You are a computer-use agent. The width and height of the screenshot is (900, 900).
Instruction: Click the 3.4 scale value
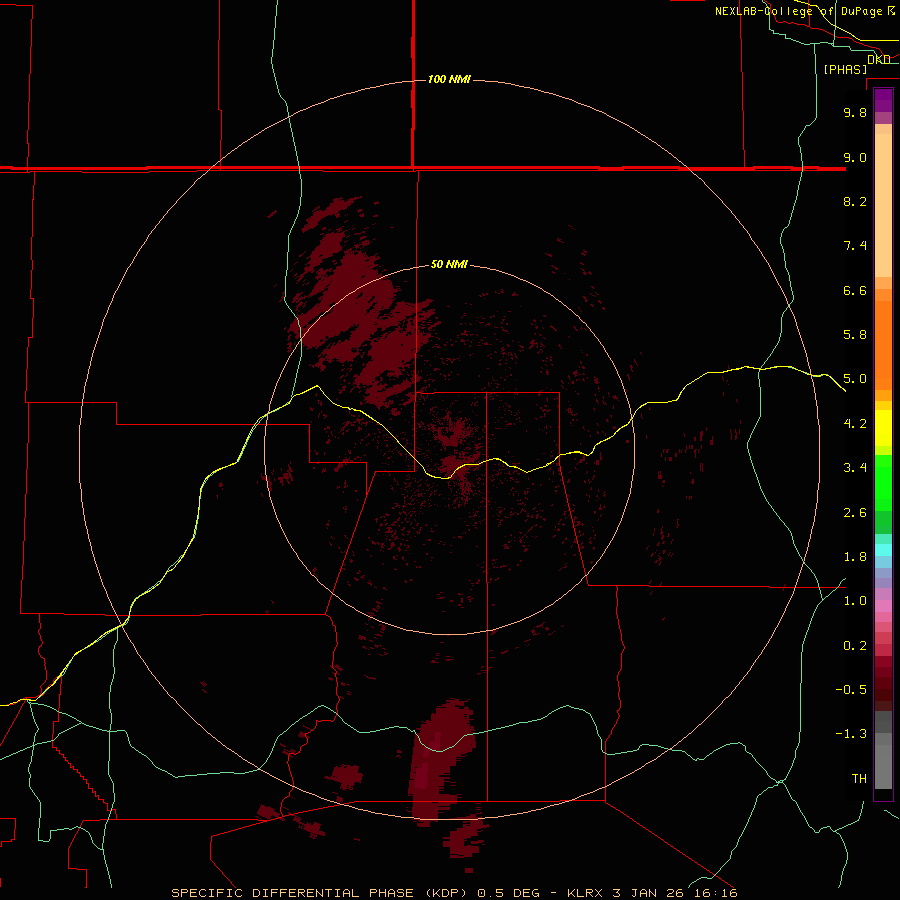(855, 468)
